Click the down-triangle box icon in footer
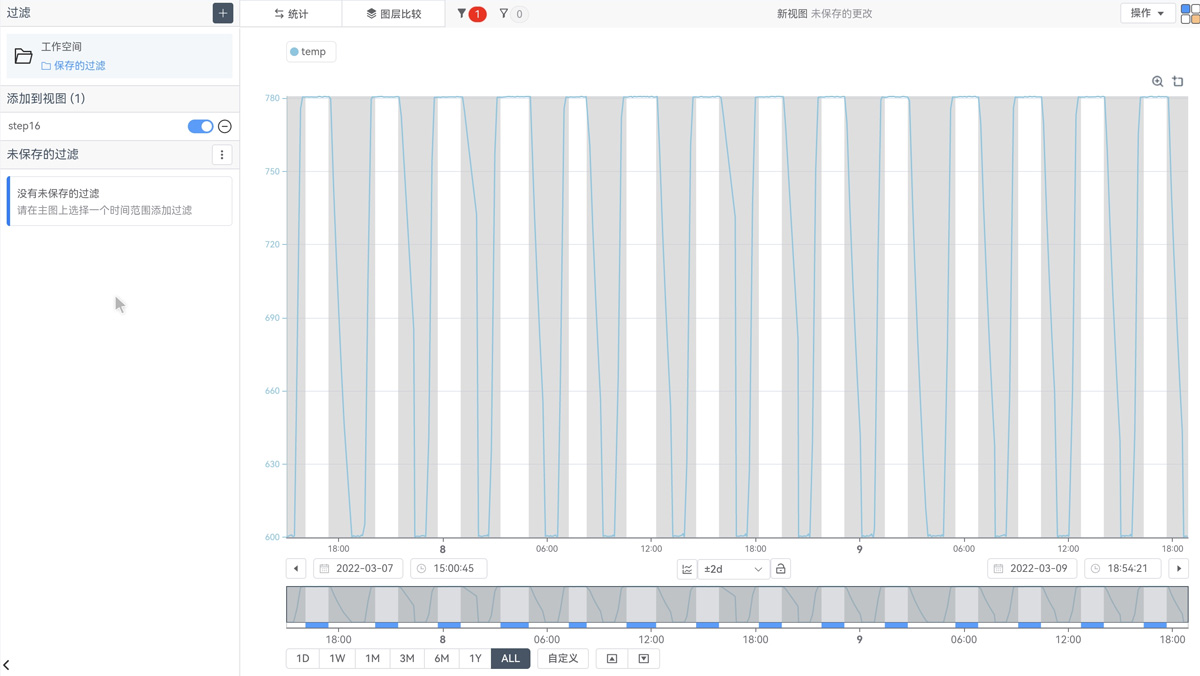Screen dimensions: 1200x676 tap(644, 659)
